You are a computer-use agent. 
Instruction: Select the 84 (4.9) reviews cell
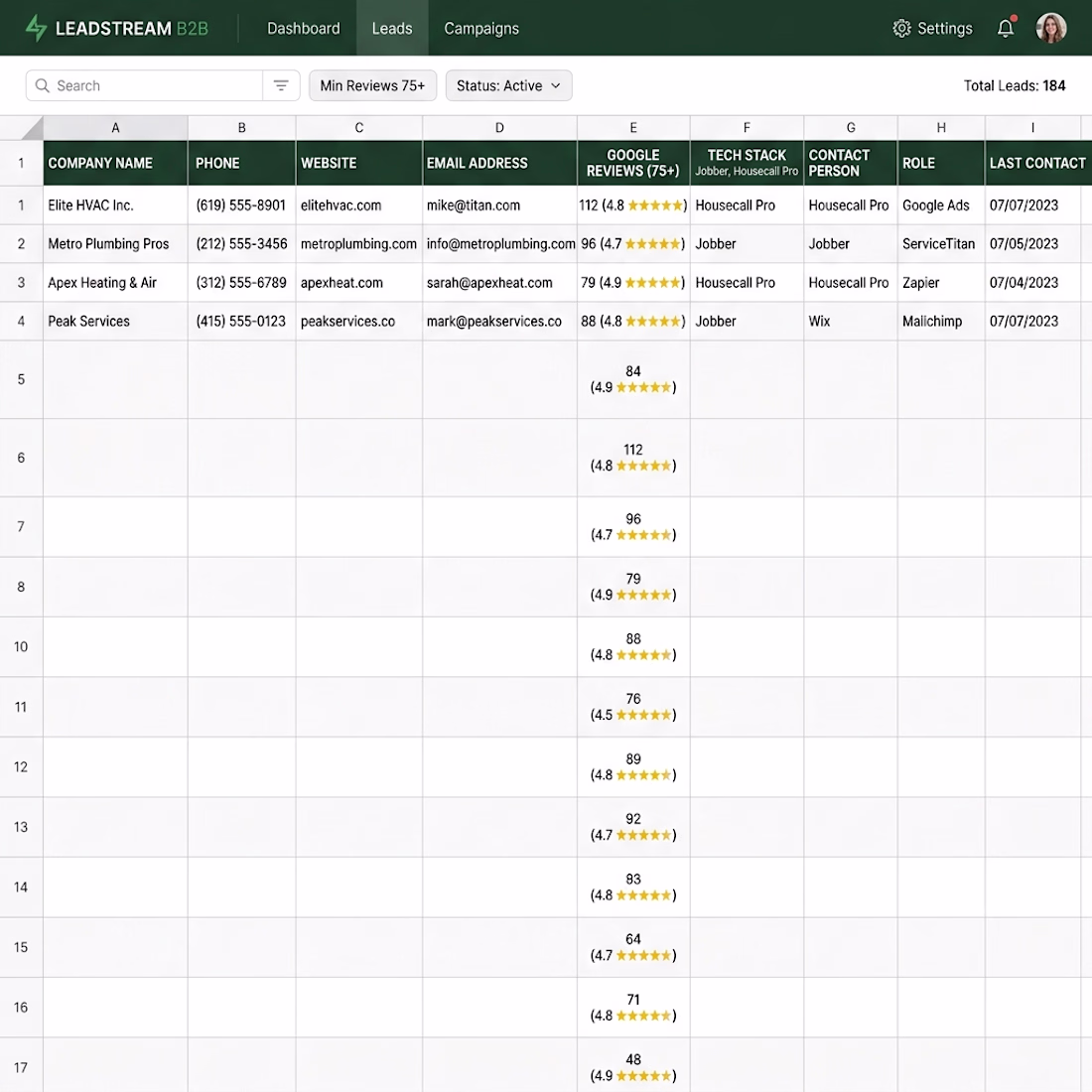pyautogui.click(x=633, y=379)
